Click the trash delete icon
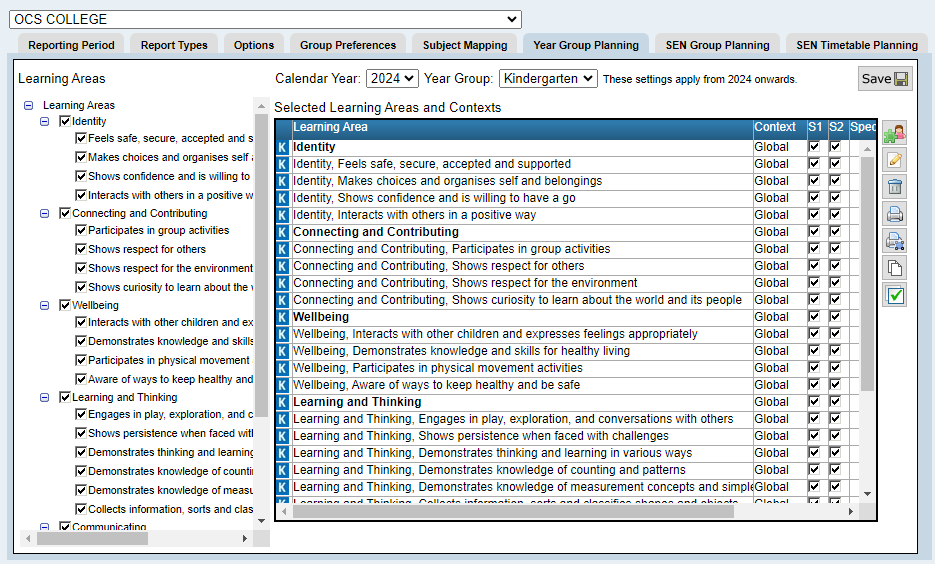 tap(894, 187)
